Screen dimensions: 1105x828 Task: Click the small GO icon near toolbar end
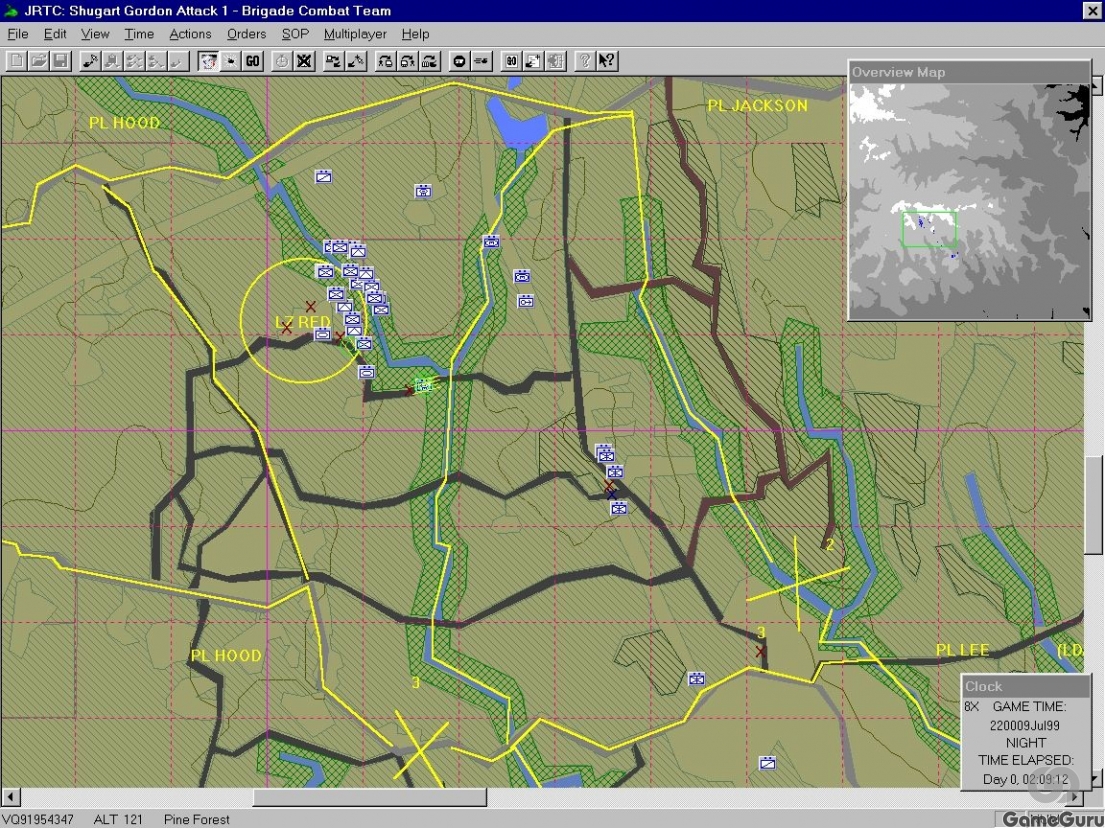coord(511,61)
